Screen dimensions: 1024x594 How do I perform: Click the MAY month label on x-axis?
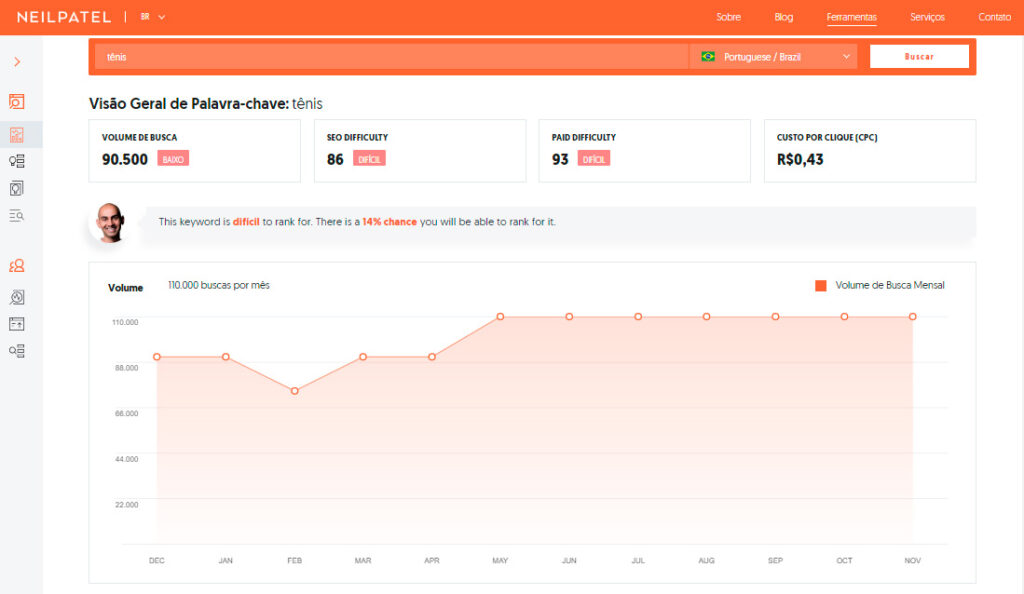click(x=500, y=561)
